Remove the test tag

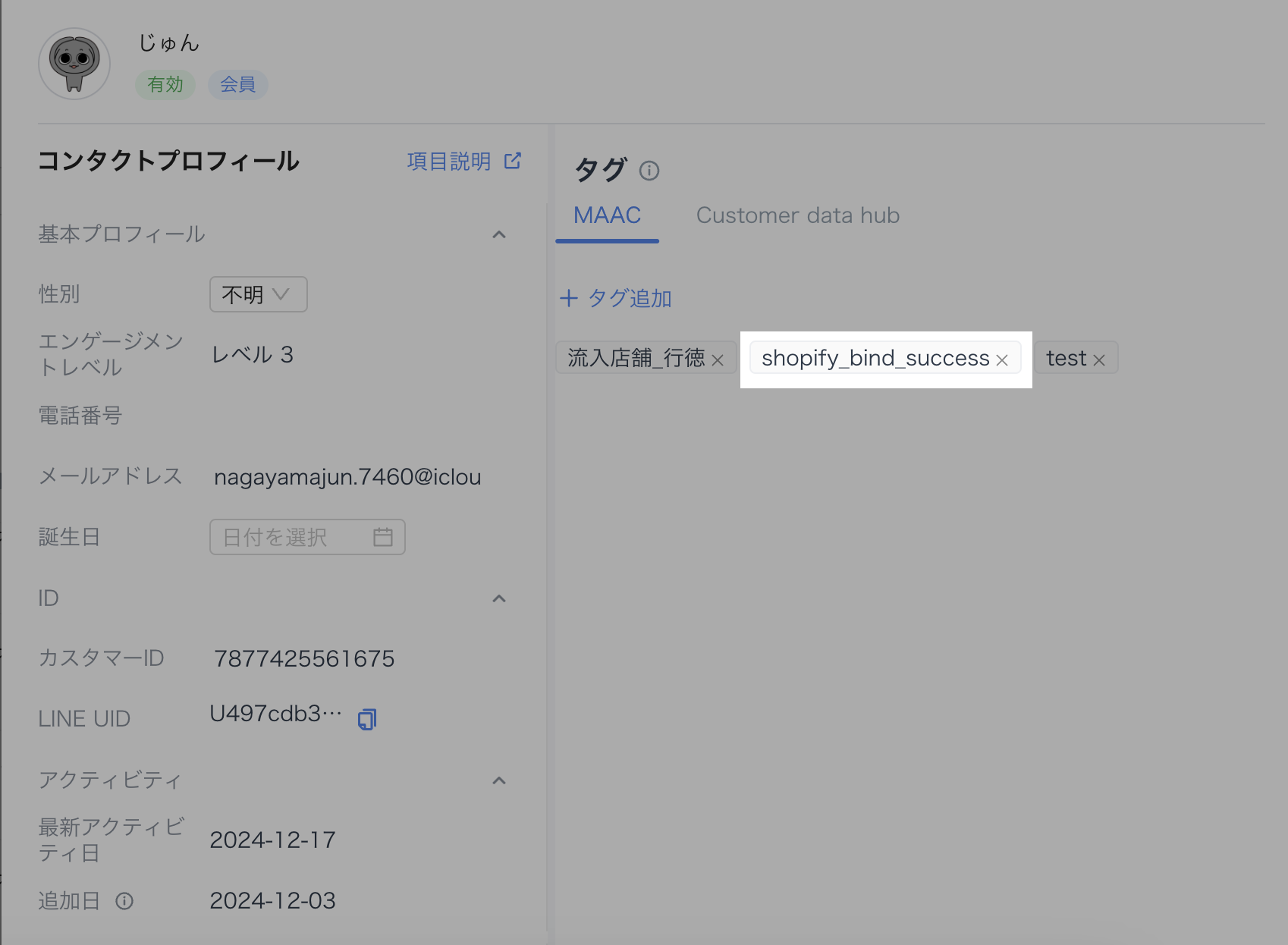pos(1099,360)
